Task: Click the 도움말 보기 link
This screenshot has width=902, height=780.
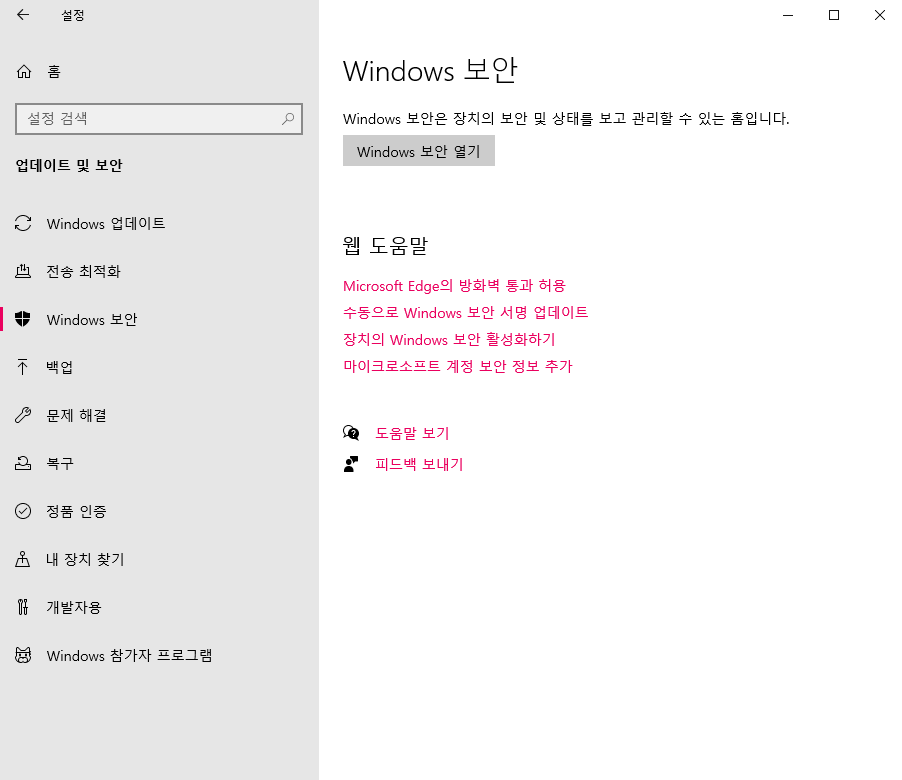Action: pos(412,433)
